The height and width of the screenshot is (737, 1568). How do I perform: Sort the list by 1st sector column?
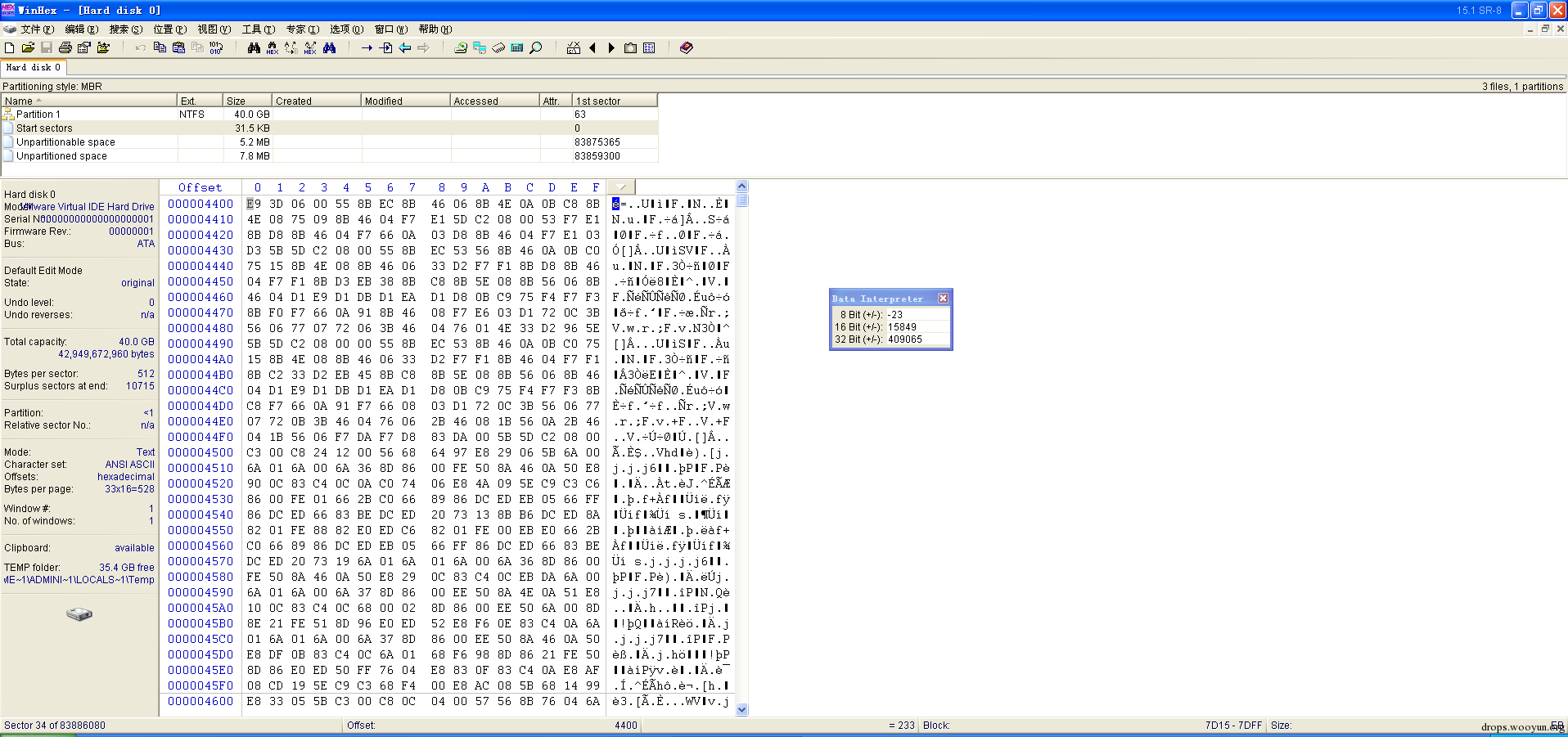(615, 101)
